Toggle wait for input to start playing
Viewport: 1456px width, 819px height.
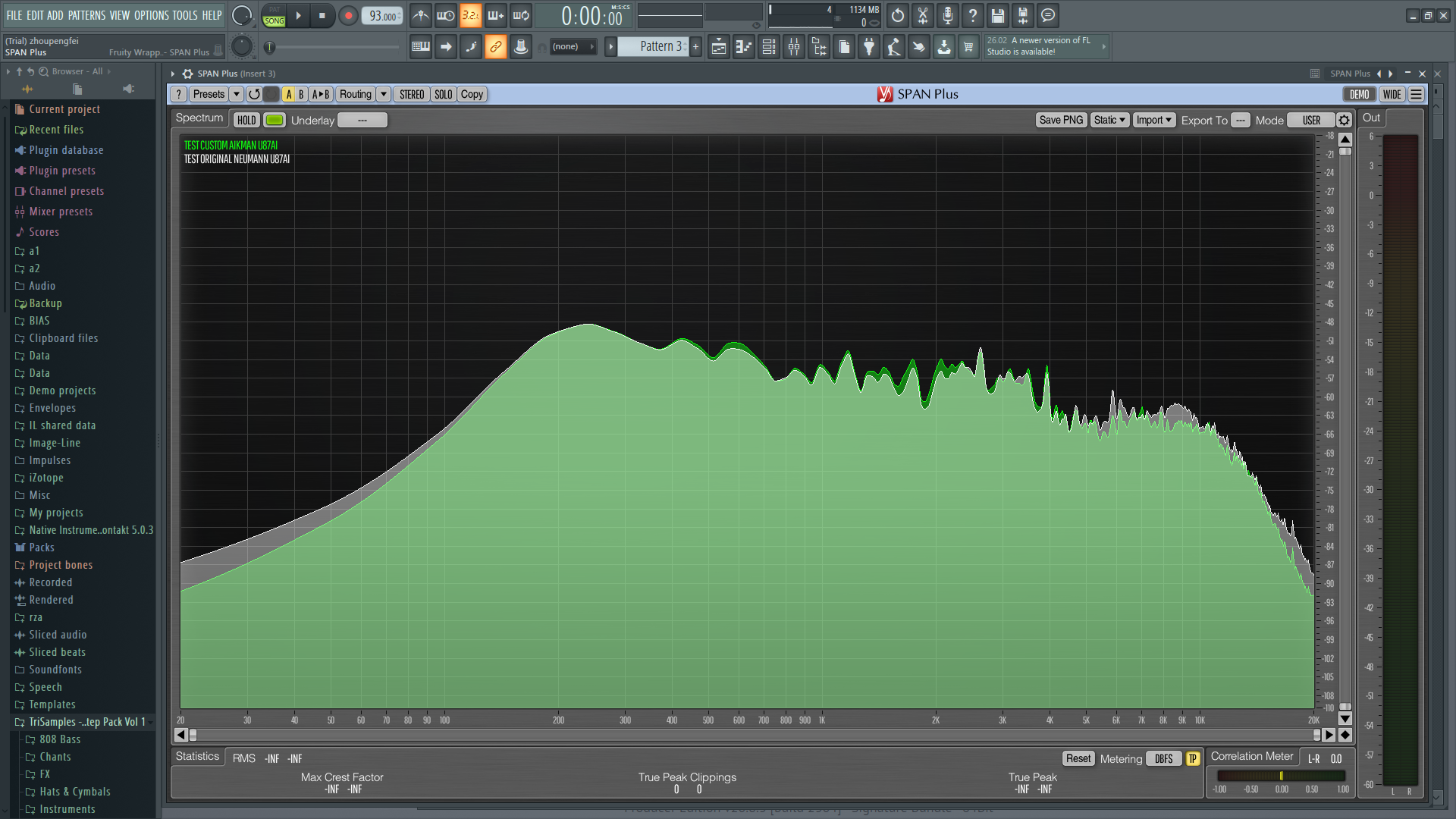[446, 15]
